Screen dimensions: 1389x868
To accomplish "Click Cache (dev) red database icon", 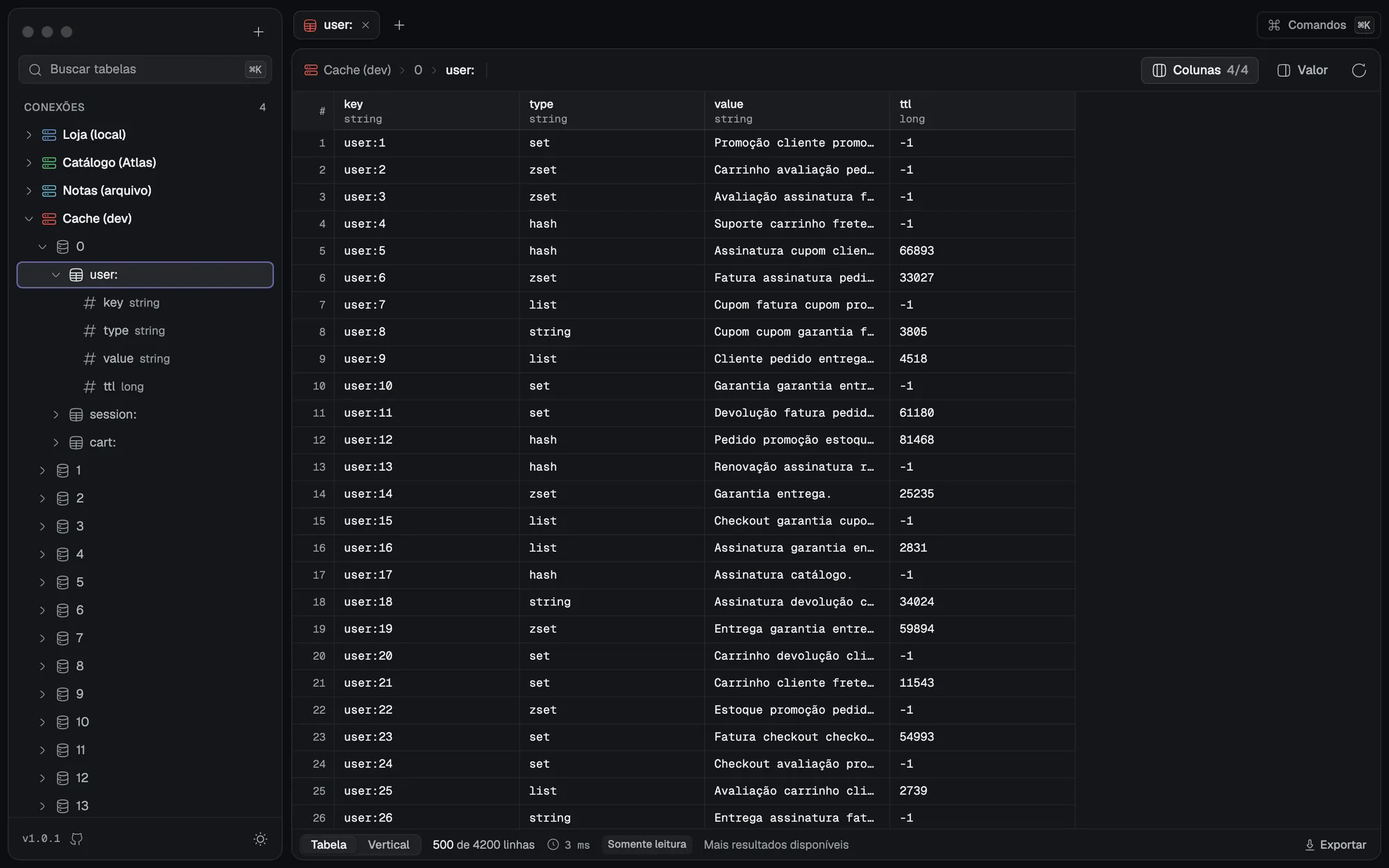I will [49, 219].
